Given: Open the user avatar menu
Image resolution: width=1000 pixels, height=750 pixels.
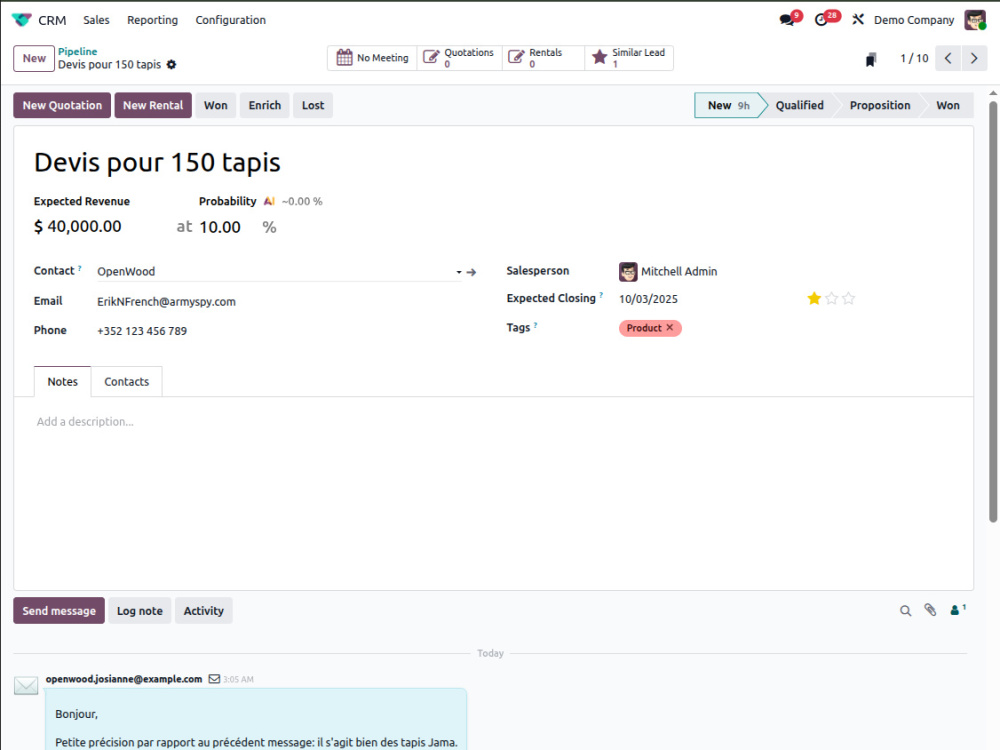Looking at the screenshot, I should [975, 20].
